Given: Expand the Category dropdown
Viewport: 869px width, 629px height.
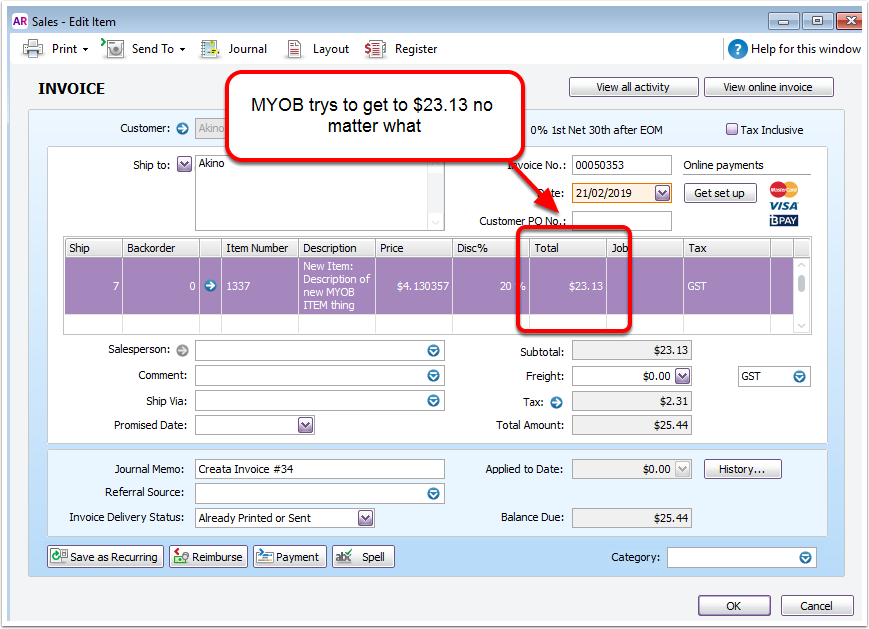Looking at the screenshot, I should [805, 558].
